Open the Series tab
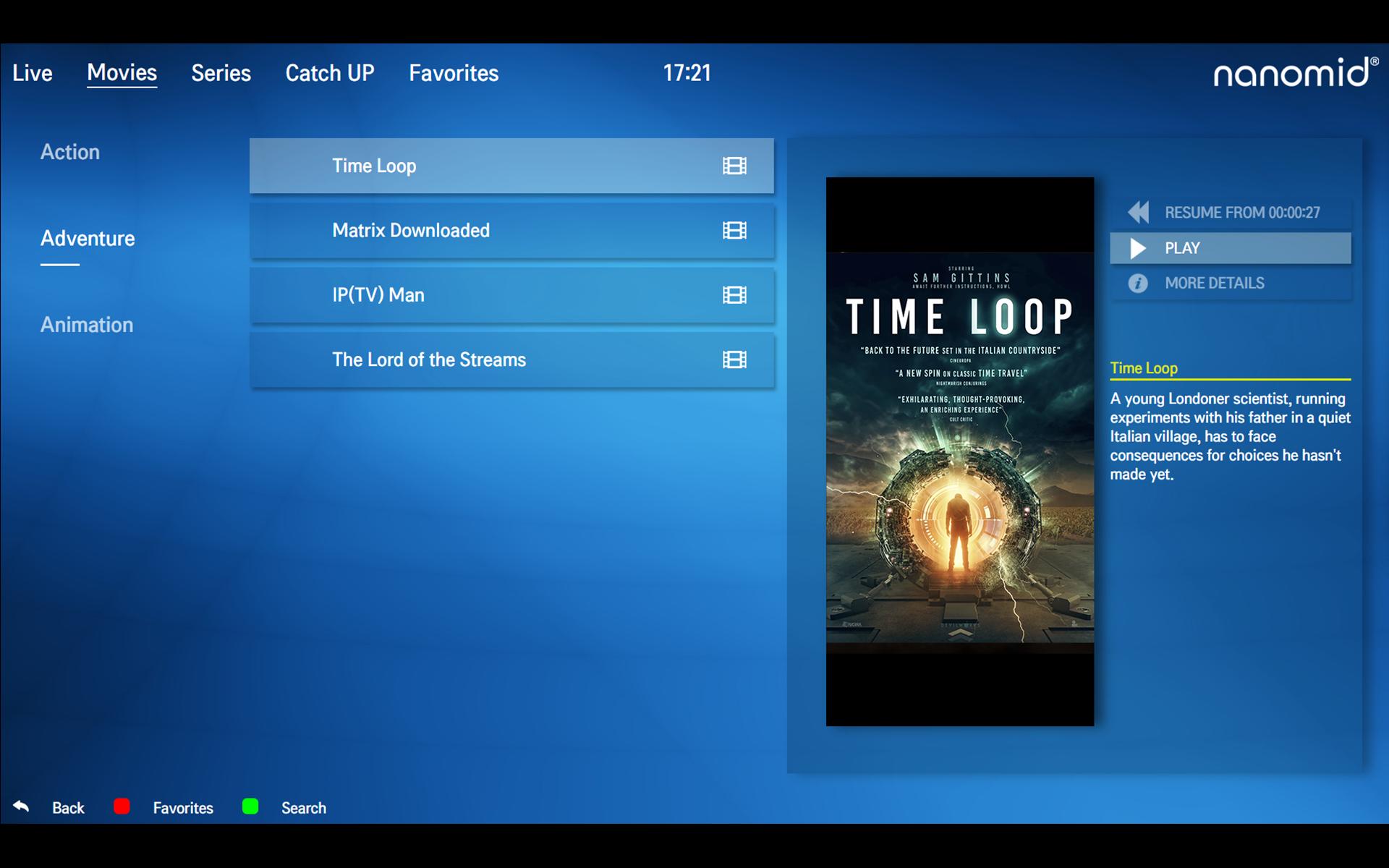Viewport: 1389px width, 868px height. click(x=221, y=73)
